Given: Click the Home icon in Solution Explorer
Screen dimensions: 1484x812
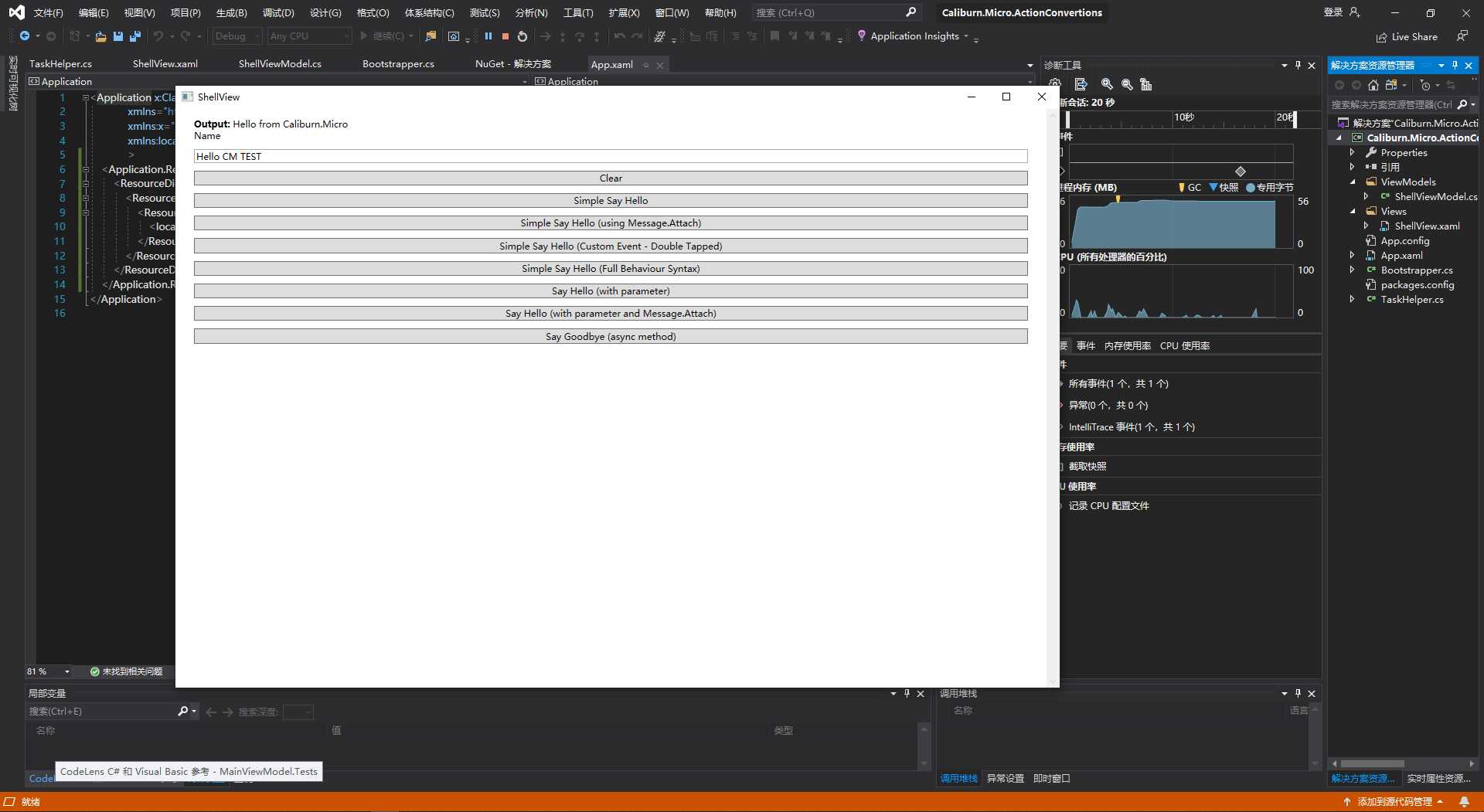Looking at the screenshot, I should tap(1373, 85).
